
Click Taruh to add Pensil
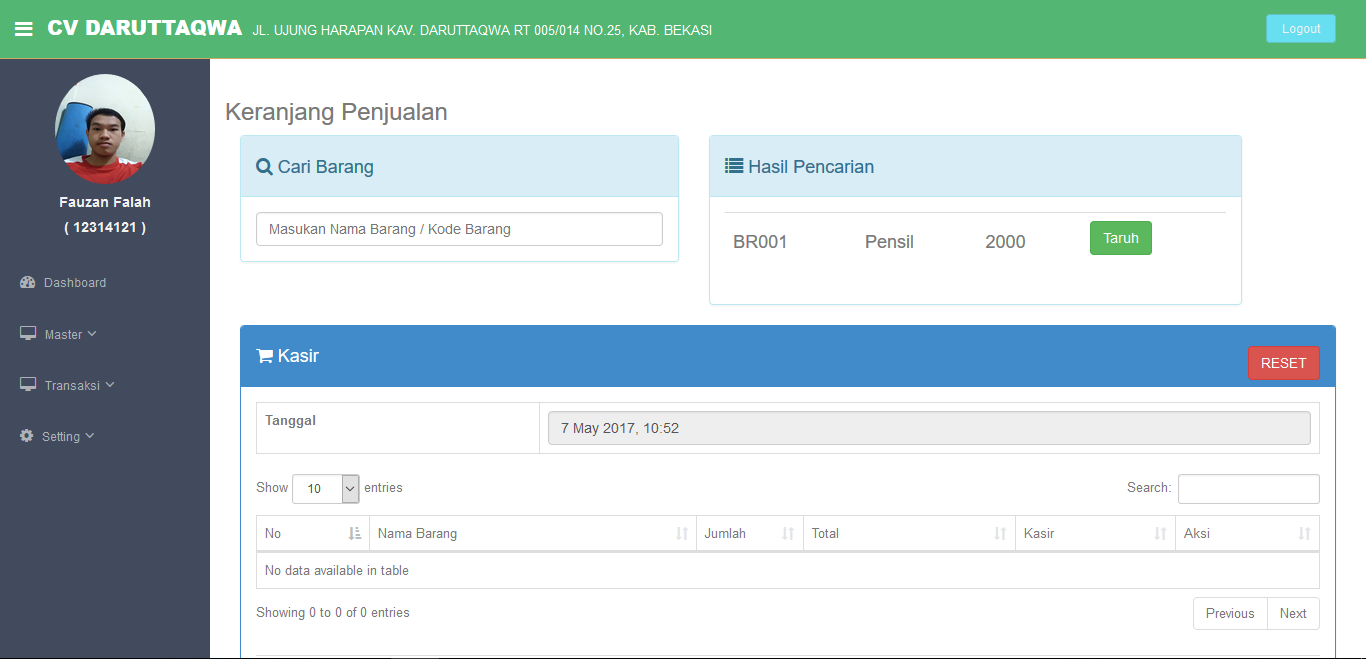1120,238
